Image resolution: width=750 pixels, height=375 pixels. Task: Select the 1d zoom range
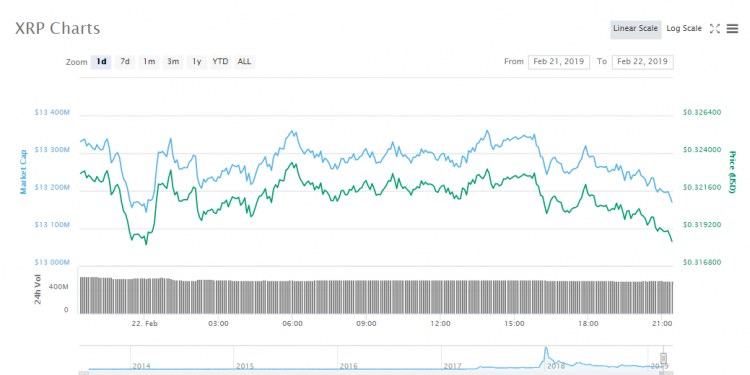point(101,62)
